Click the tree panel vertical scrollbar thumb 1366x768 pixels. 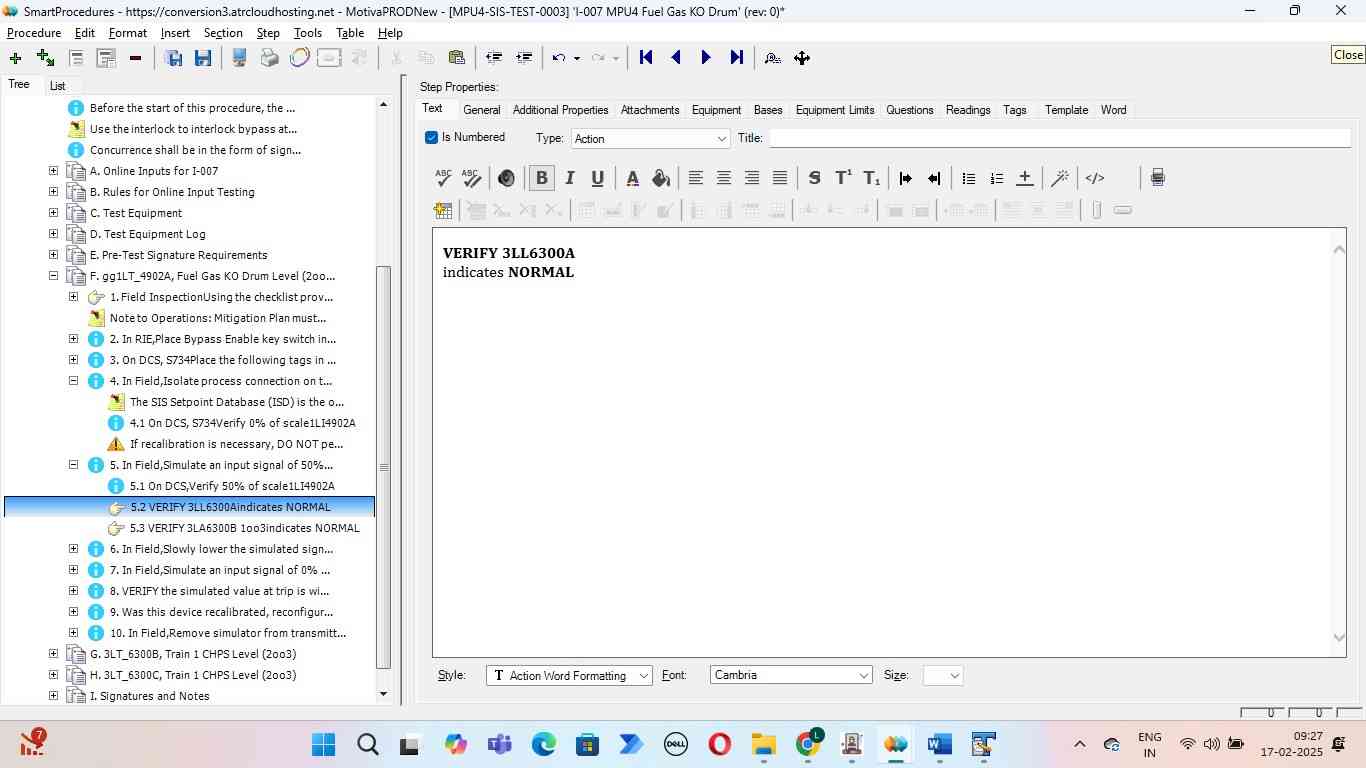tap(383, 467)
